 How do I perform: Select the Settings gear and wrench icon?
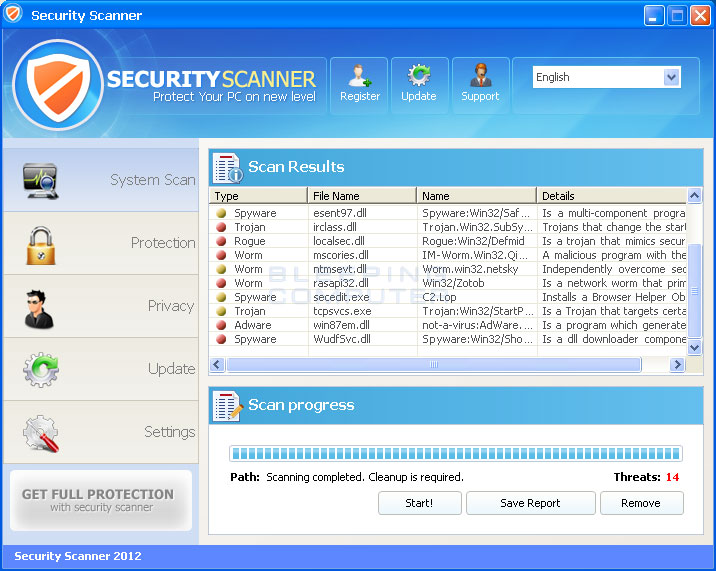coord(41,433)
